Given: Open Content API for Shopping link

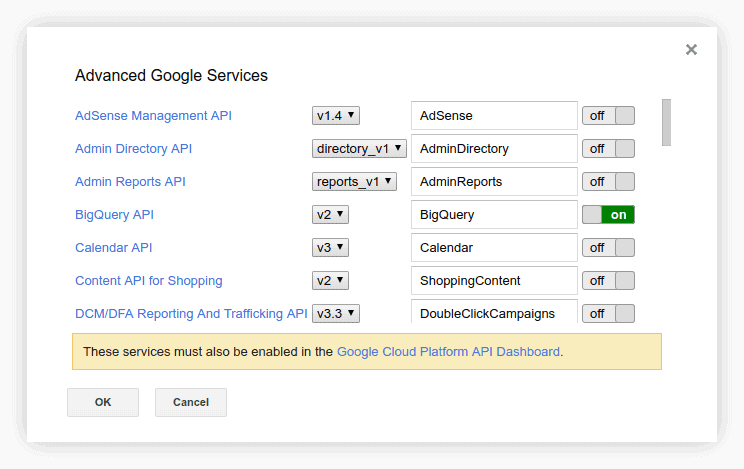Looking at the screenshot, I should 149,281.
